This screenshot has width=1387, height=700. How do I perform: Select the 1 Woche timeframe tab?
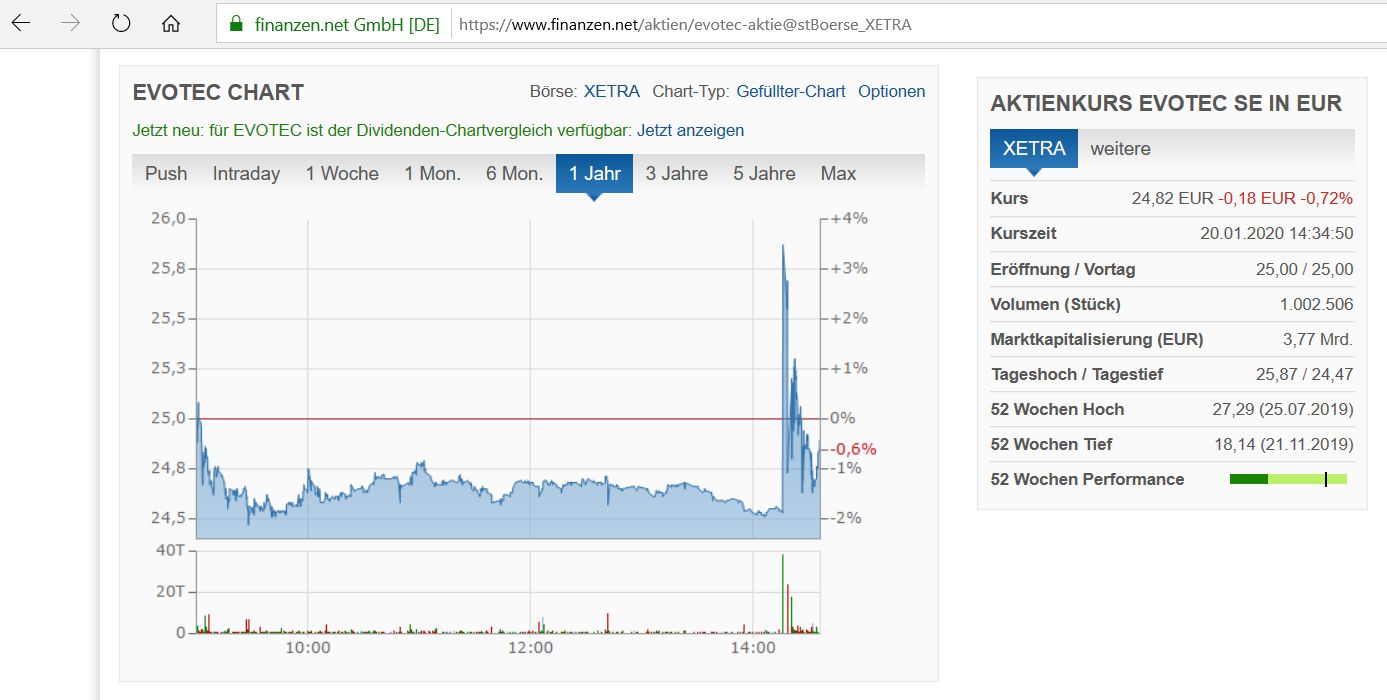coord(342,173)
